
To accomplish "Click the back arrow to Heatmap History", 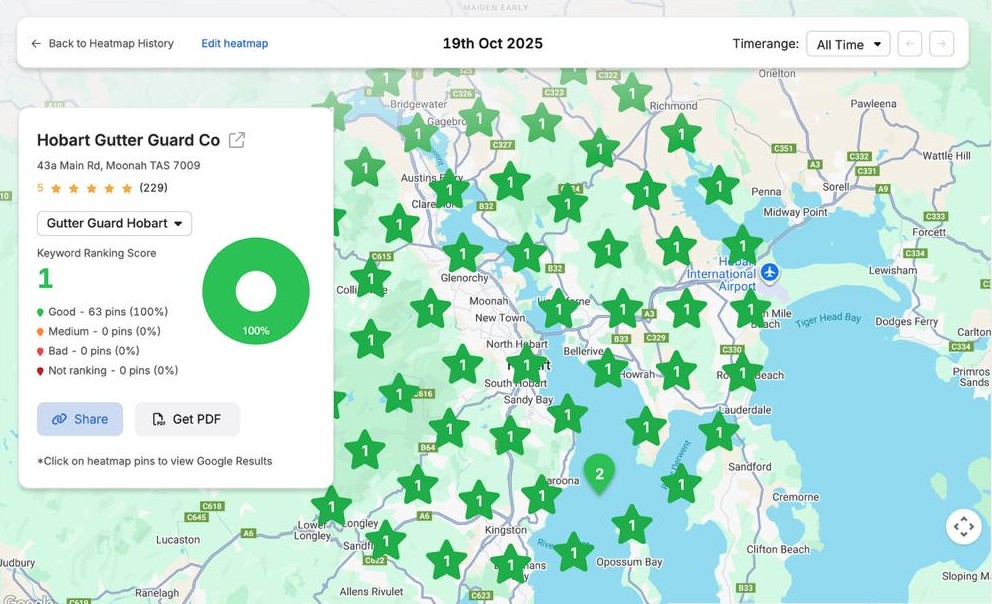I will click(36, 44).
